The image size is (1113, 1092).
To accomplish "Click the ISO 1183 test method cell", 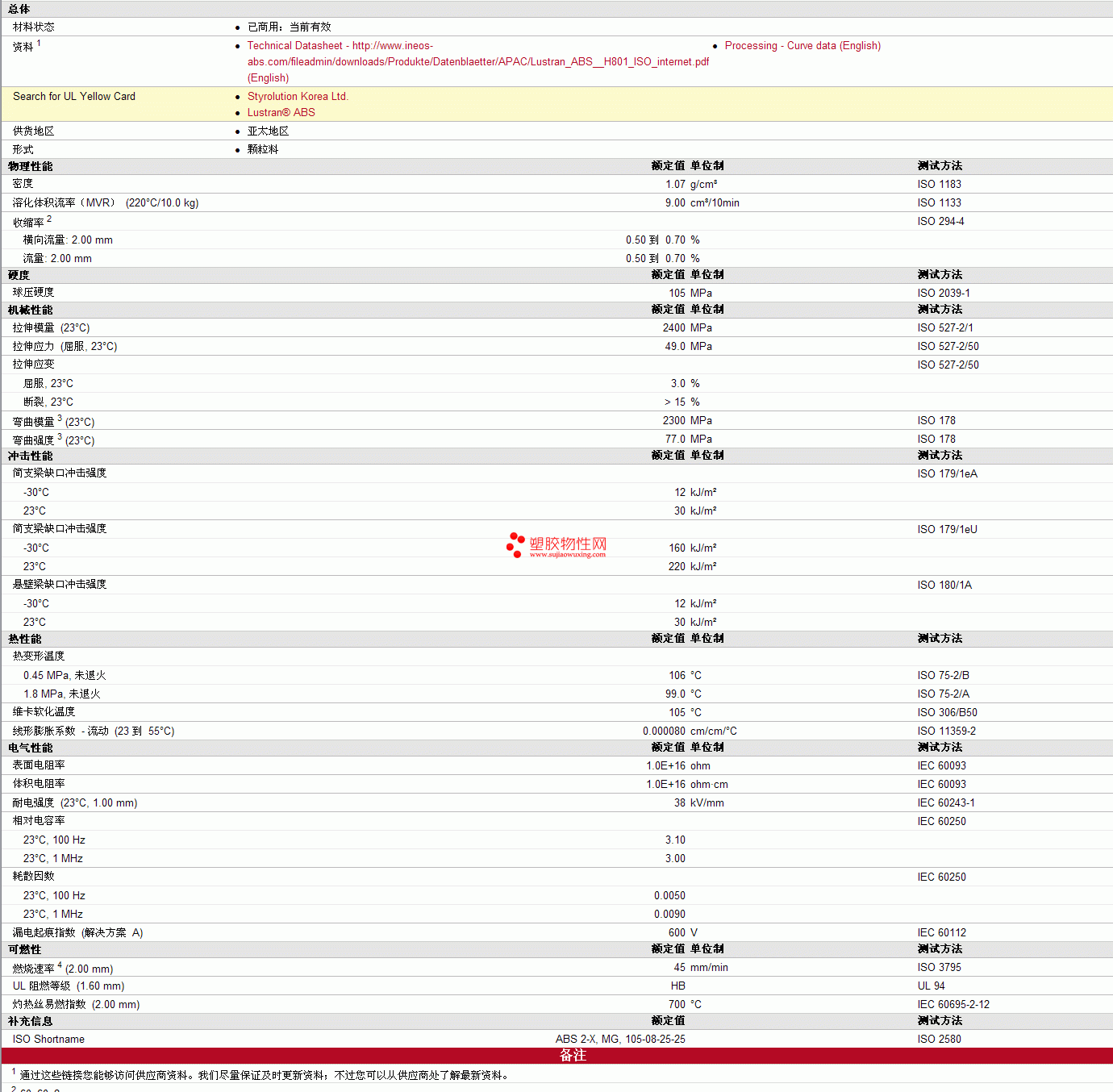I will pyautogui.click(x=939, y=184).
